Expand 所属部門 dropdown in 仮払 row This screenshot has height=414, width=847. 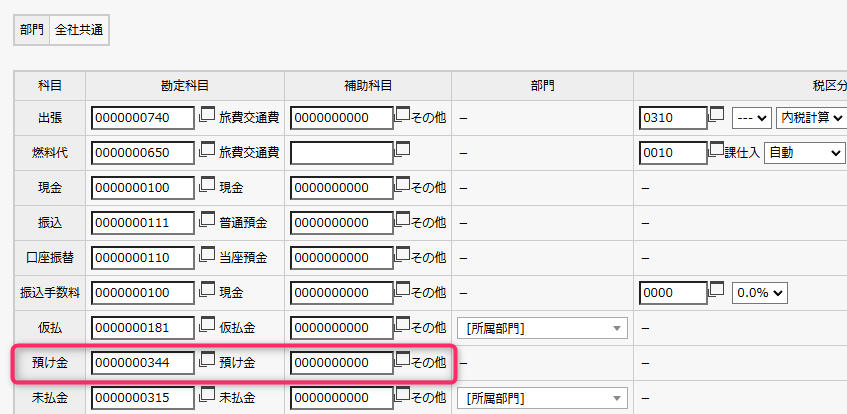pos(542,328)
